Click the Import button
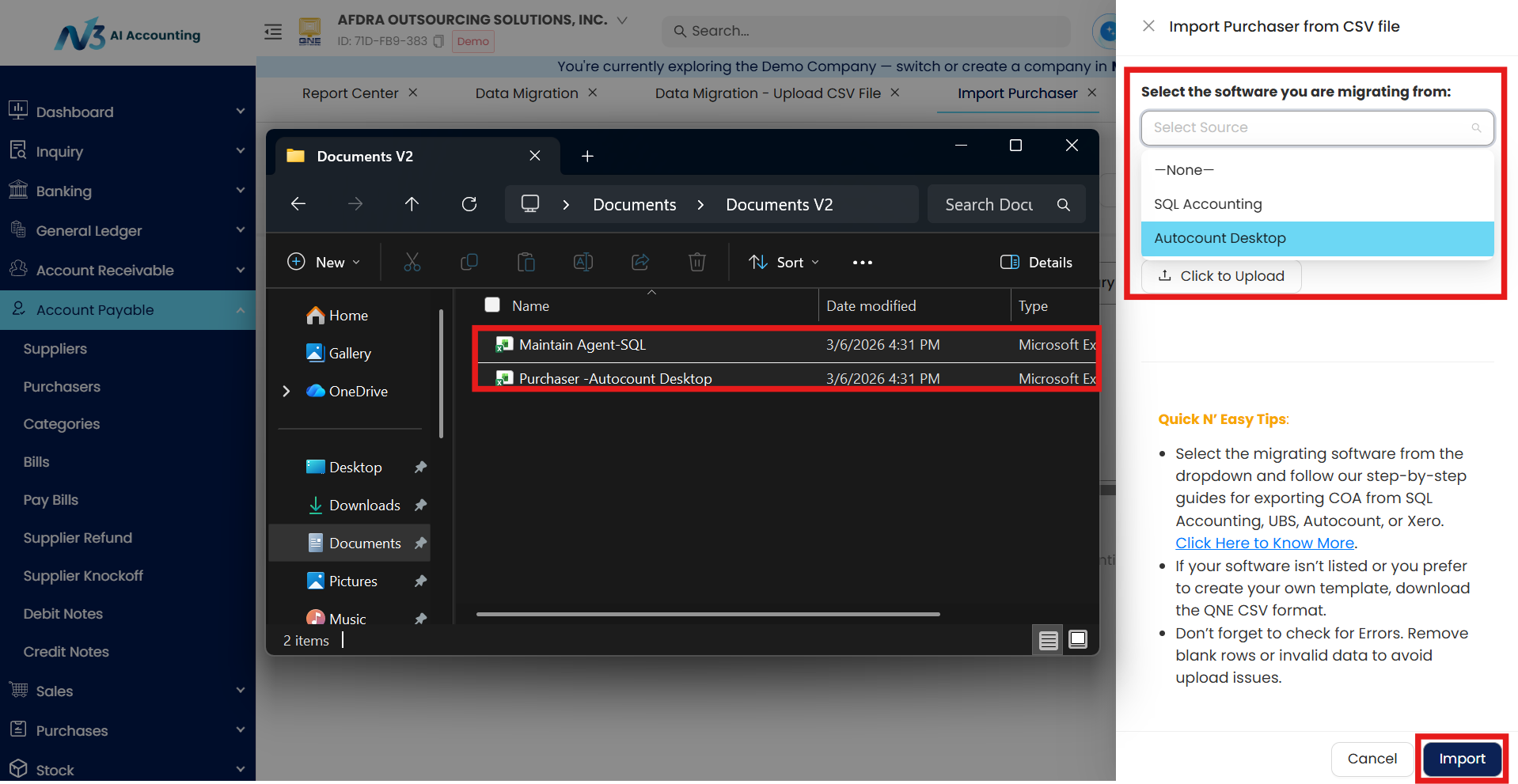This screenshot has height=784, width=1518. (1462, 759)
